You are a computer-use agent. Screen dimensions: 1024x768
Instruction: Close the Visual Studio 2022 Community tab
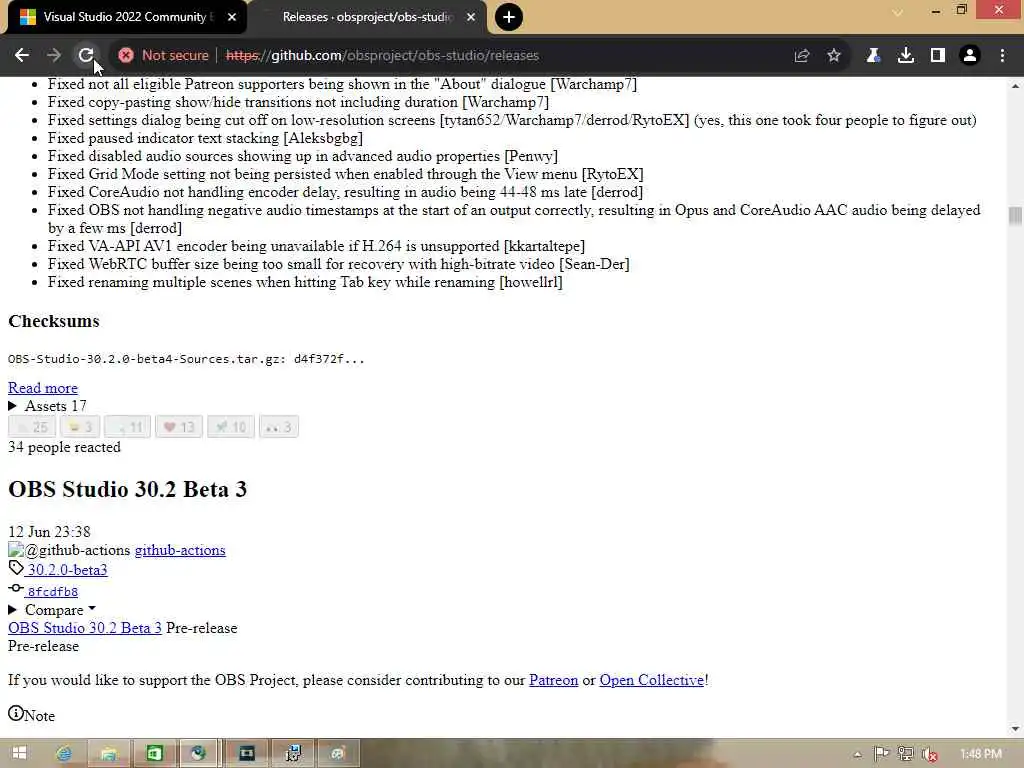tap(232, 17)
